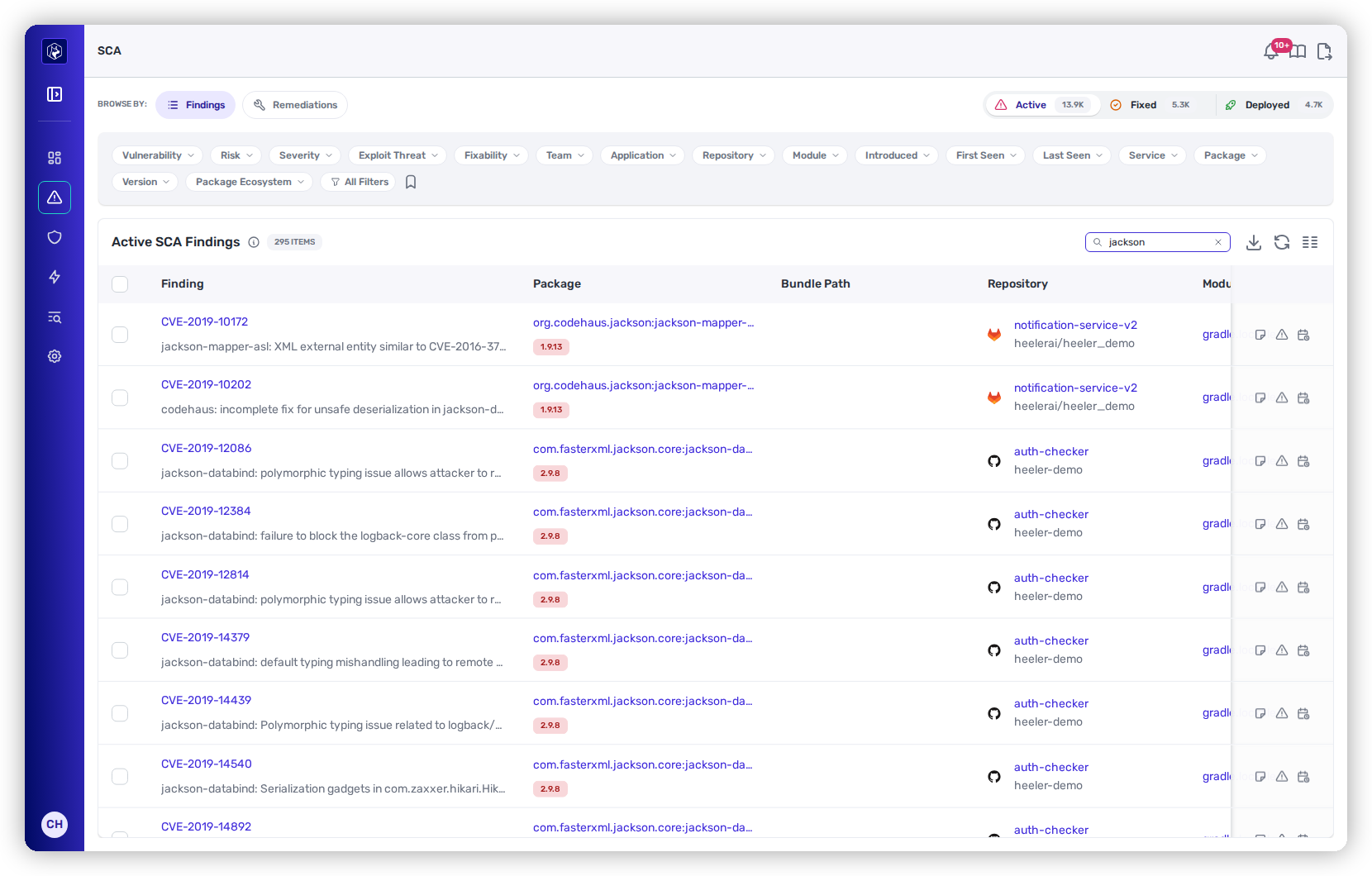Open the column layout options icon

pyautogui.click(x=1310, y=242)
